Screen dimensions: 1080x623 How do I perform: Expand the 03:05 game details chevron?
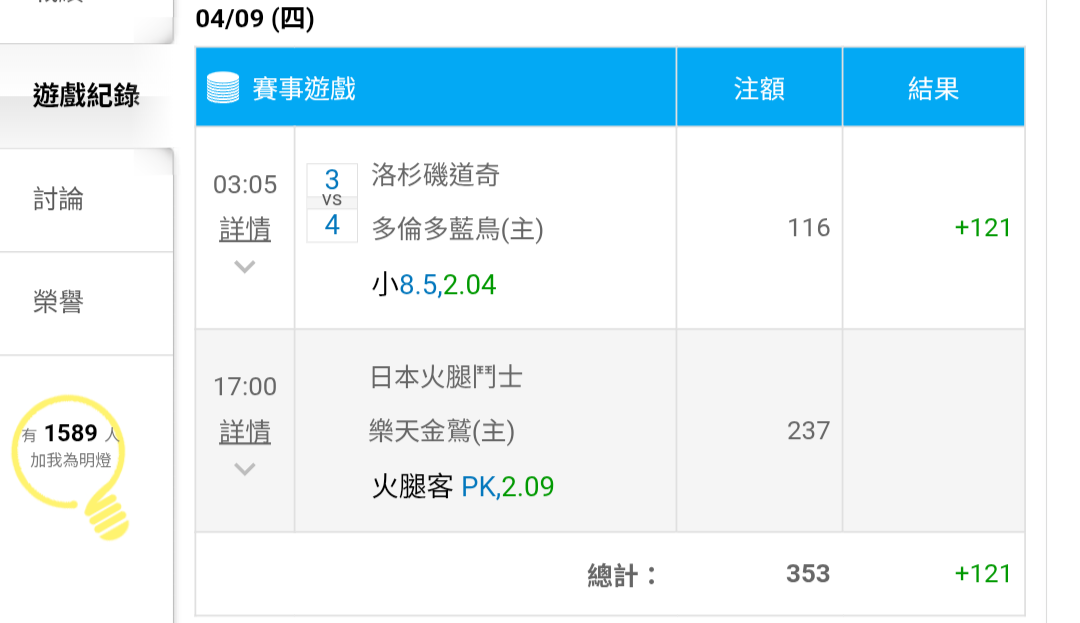point(245,267)
